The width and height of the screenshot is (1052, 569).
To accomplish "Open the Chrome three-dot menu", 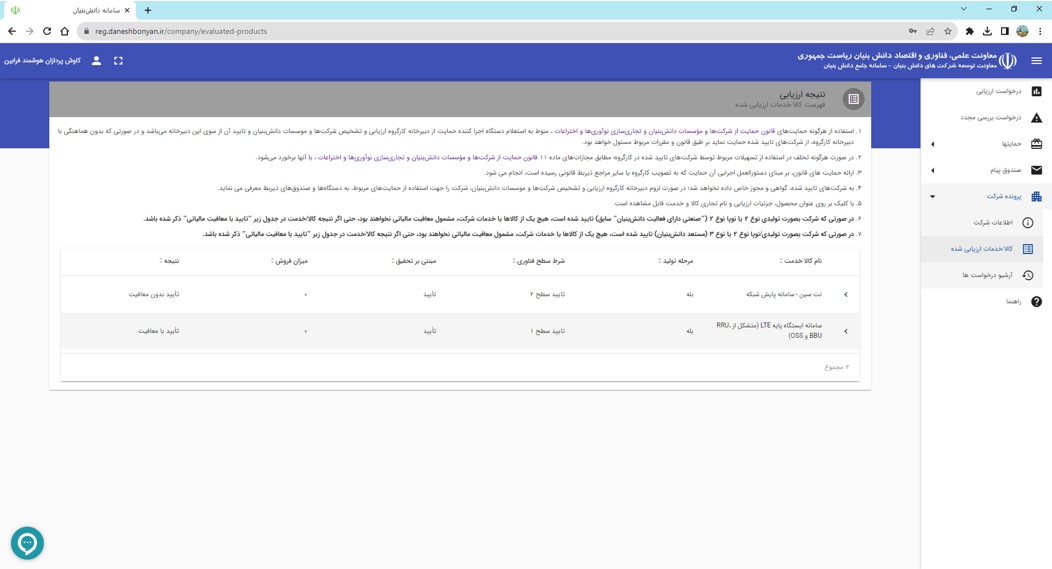I will [1040, 31].
